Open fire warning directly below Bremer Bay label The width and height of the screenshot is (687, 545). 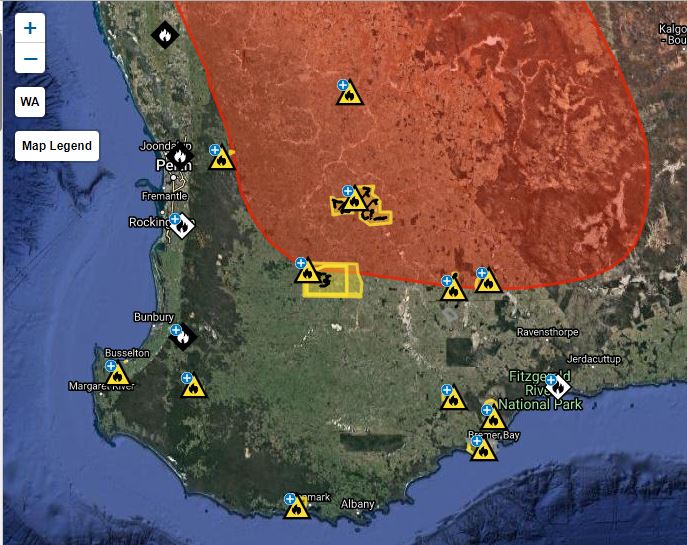[483, 449]
